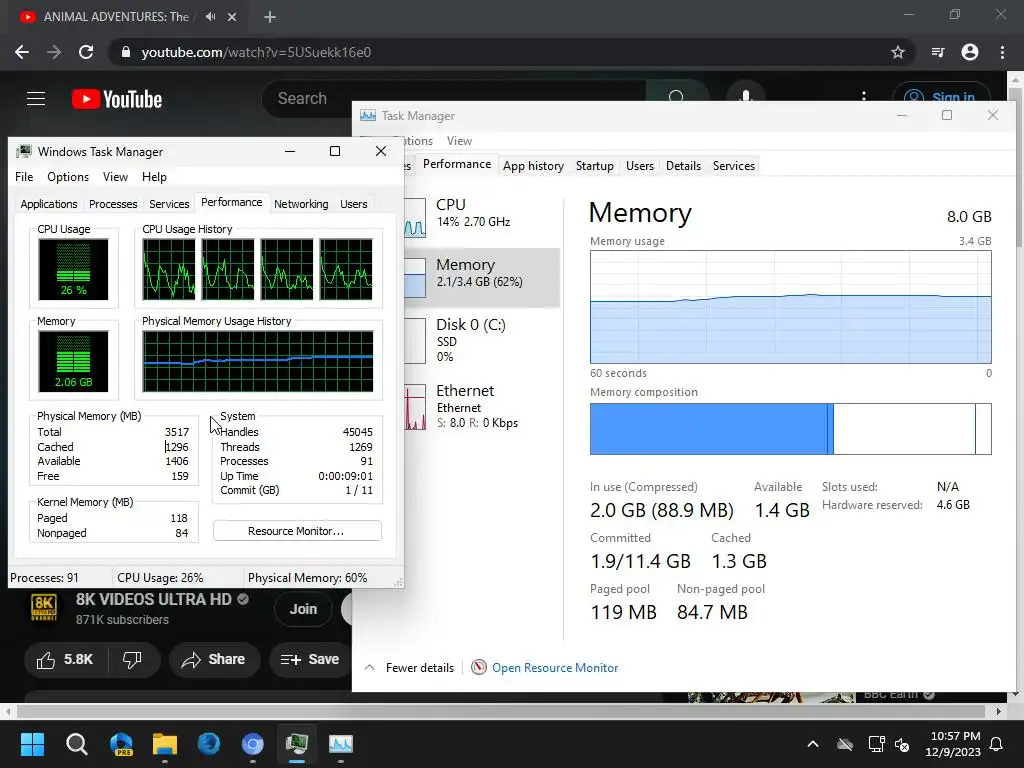Open Chrome profile avatar icon

tap(970, 52)
